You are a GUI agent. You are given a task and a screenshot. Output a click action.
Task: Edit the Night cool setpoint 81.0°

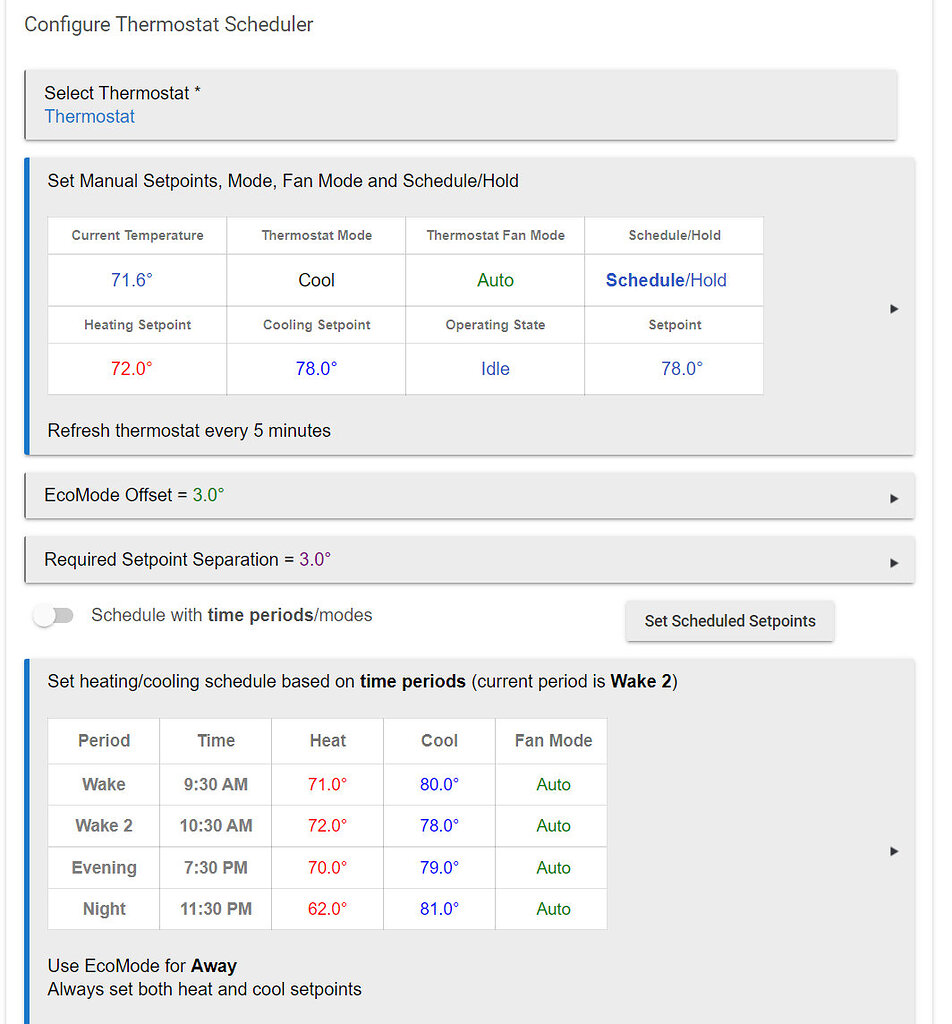pyautogui.click(x=438, y=909)
